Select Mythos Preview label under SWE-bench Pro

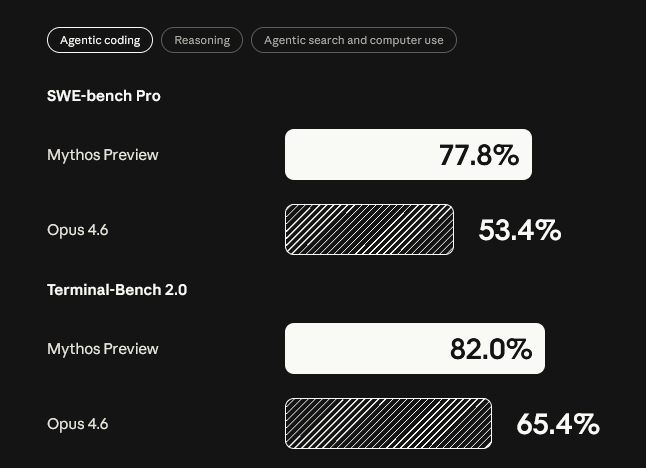[103, 155]
